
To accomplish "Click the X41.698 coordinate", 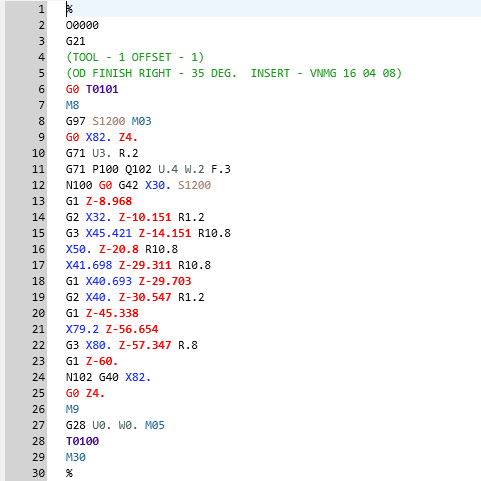I will click(x=89, y=265).
